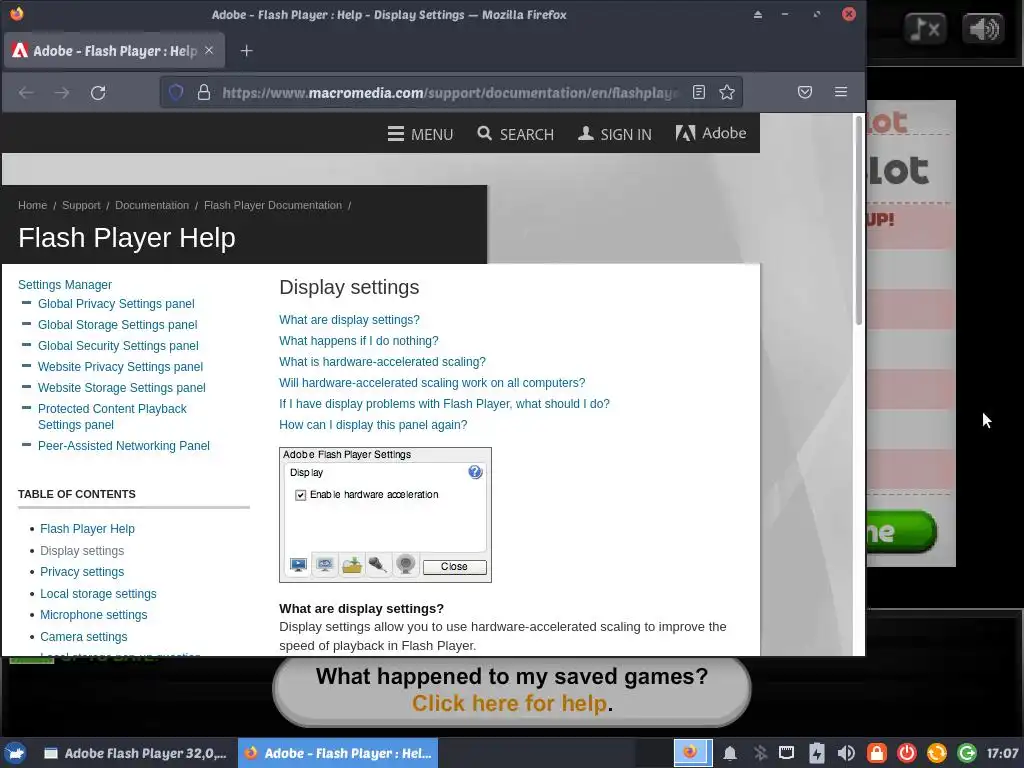Switch to Adobe Flash Player 32 taskbar window
Screen dimensions: 1024x768
(135, 754)
